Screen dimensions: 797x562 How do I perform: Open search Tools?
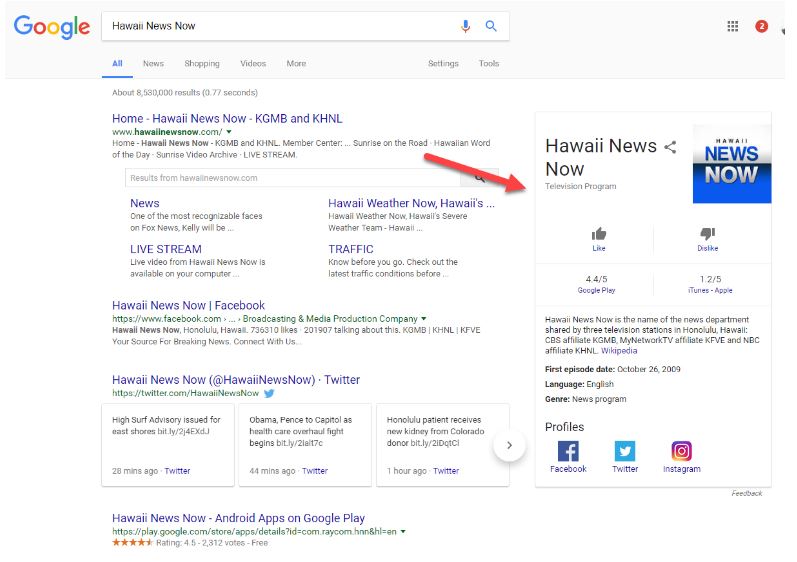488,64
